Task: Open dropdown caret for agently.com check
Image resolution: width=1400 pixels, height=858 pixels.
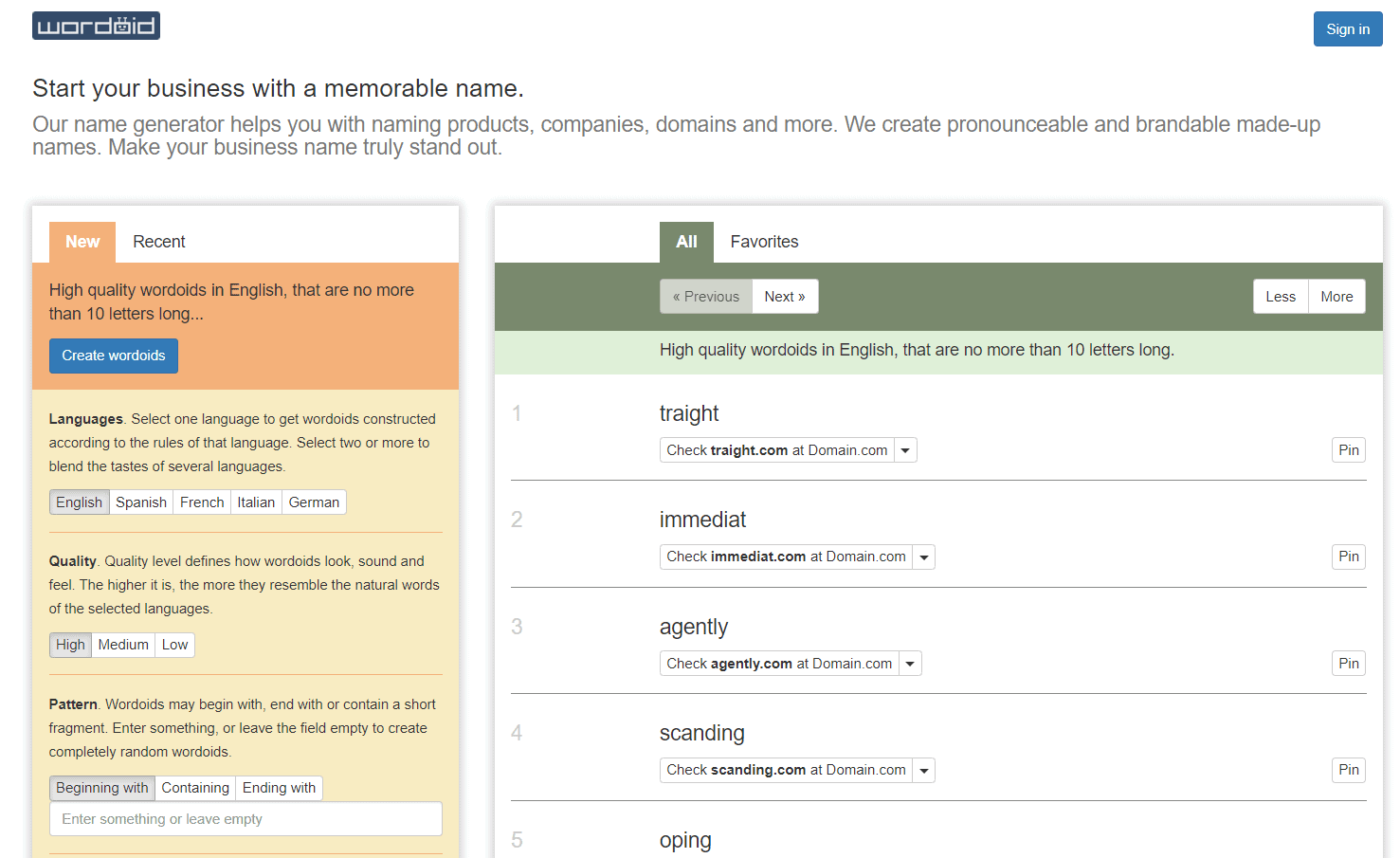Action: click(910, 664)
